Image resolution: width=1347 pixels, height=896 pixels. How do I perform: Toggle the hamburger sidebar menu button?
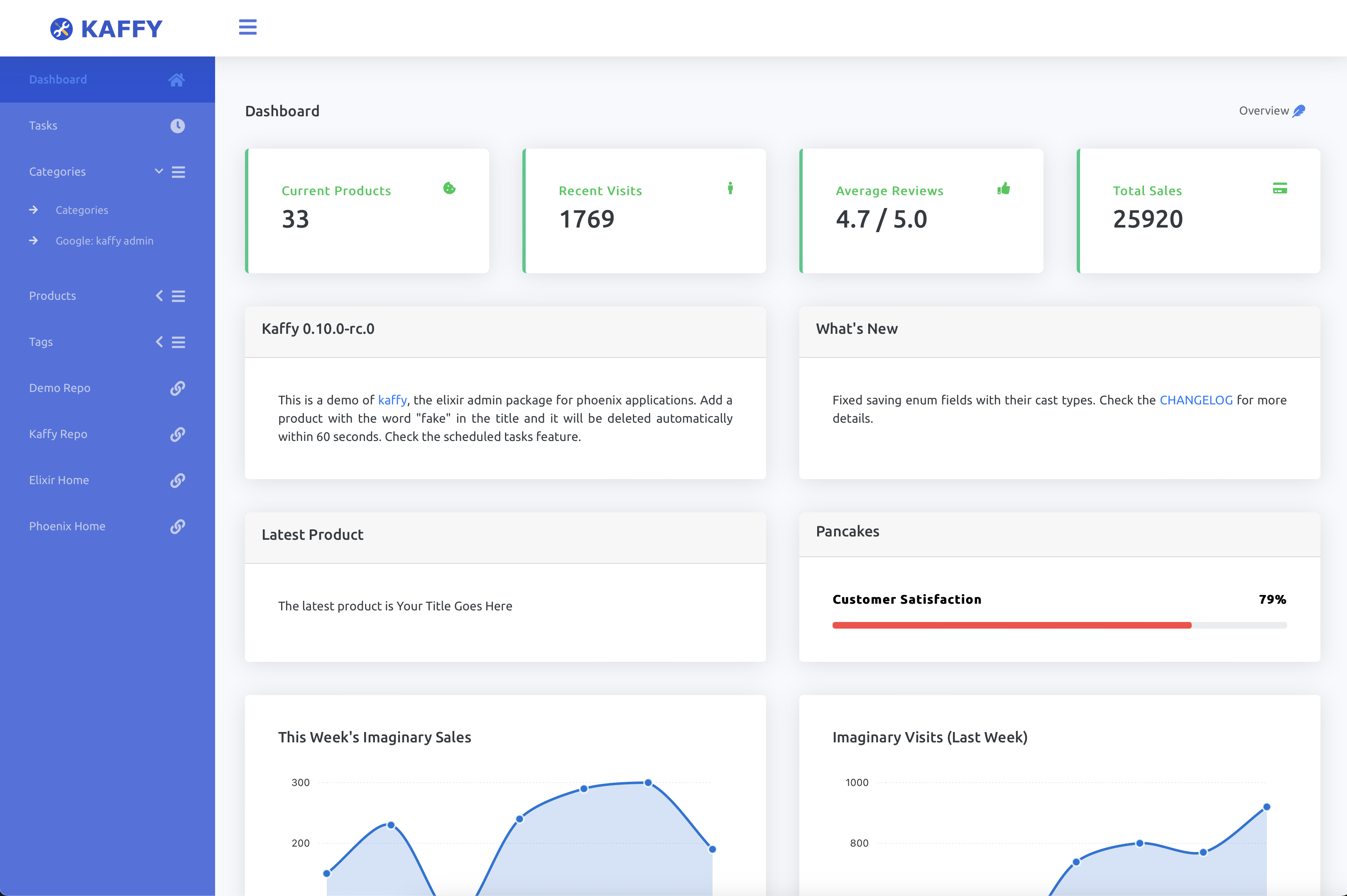coord(247,27)
